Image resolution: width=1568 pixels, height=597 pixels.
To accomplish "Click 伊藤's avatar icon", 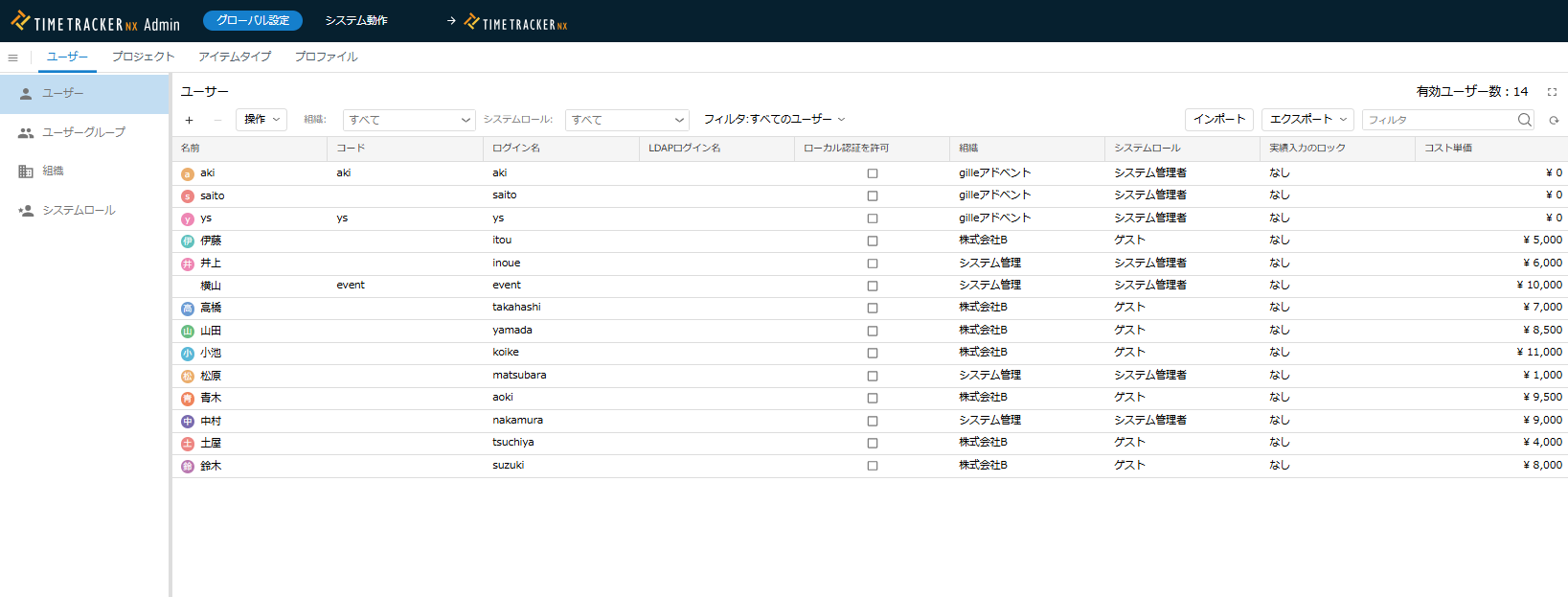I will [x=188, y=241].
